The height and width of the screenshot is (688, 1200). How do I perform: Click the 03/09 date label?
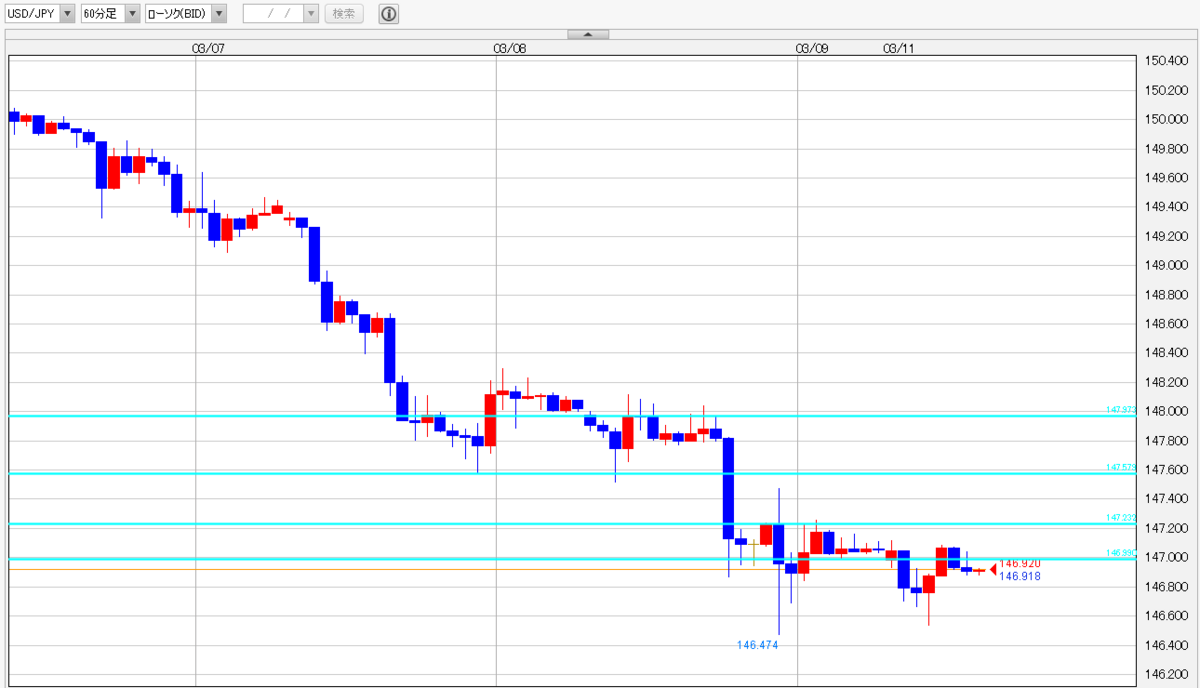[812, 47]
